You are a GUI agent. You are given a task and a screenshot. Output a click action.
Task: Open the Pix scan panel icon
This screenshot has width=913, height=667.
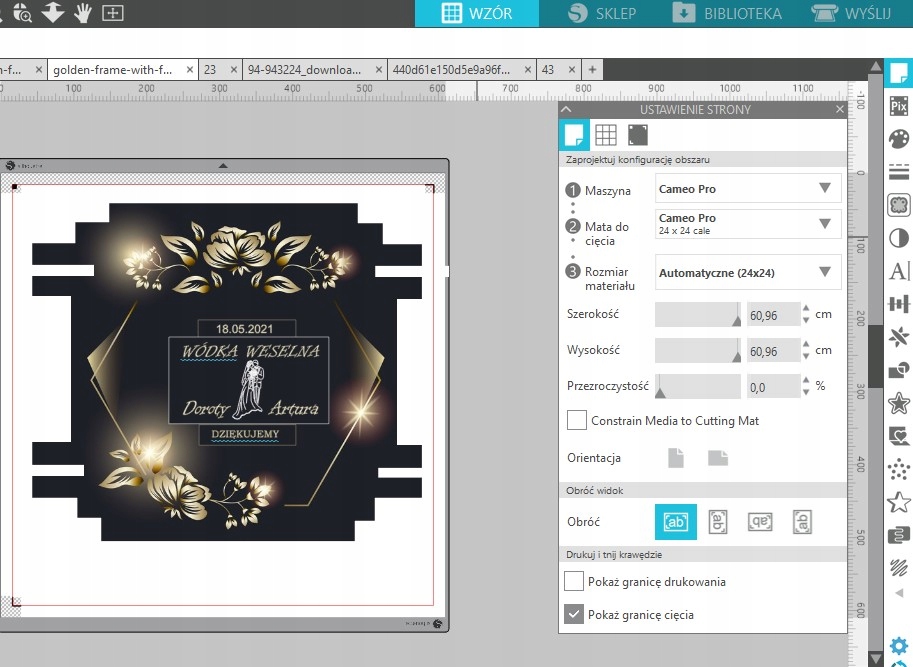pyautogui.click(x=898, y=106)
